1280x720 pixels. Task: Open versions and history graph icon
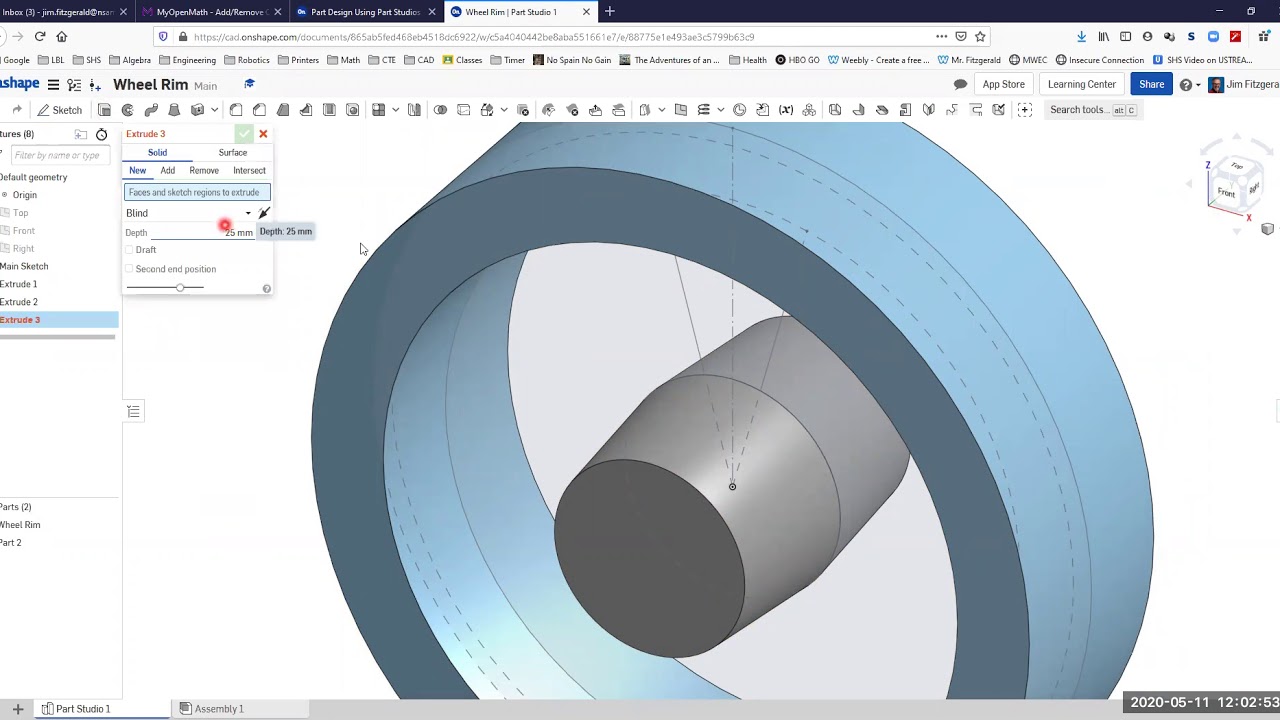coord(74,85)
